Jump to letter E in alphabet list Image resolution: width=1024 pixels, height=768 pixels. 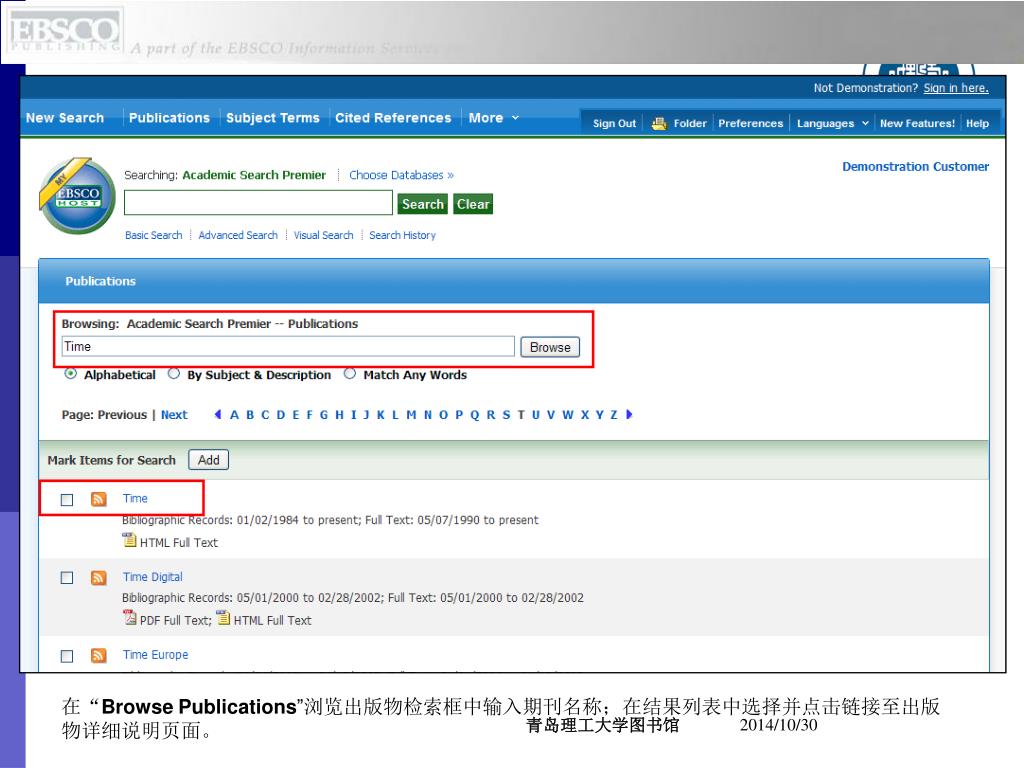(296, 415)
